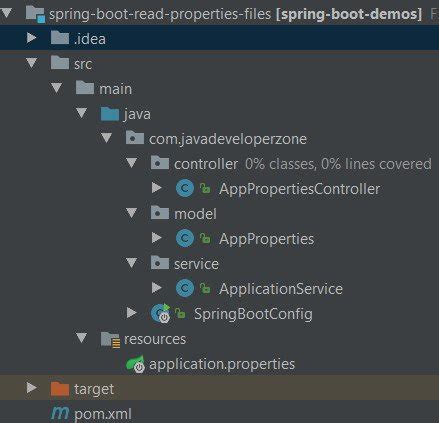Select the model package name
Viewport: 439px width, 423px height.
[195, 214]
